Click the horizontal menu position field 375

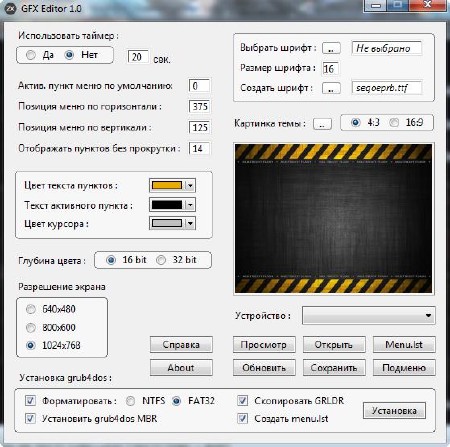click(x=199, y=107)
